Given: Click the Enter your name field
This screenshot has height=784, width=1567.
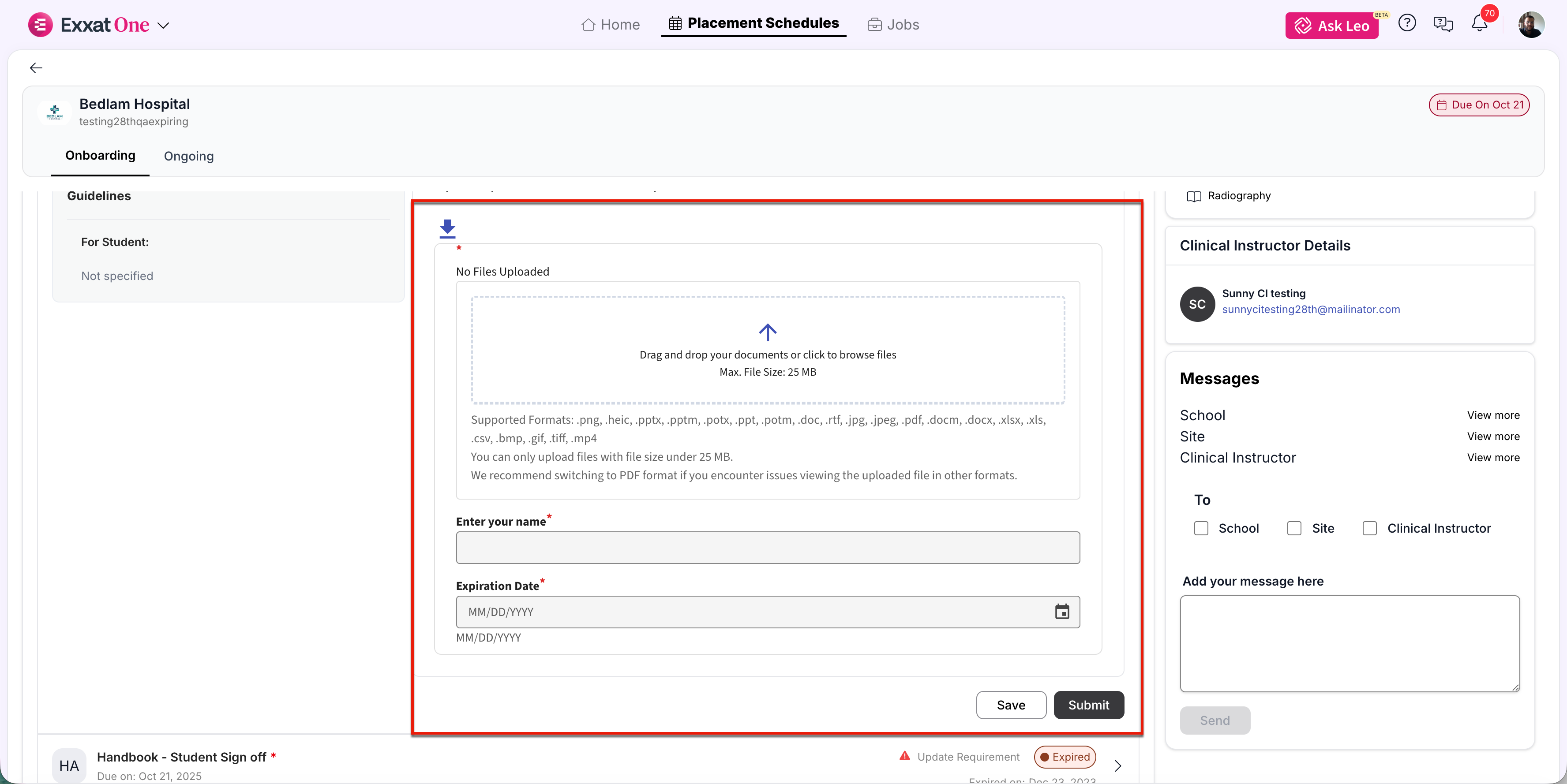Looking at the screenshot, I should (x=767, y=547).
